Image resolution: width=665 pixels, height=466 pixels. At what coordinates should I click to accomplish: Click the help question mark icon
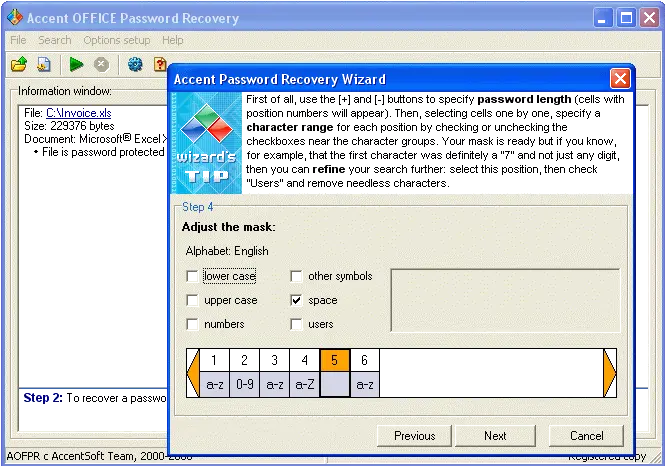coord(160,64)
